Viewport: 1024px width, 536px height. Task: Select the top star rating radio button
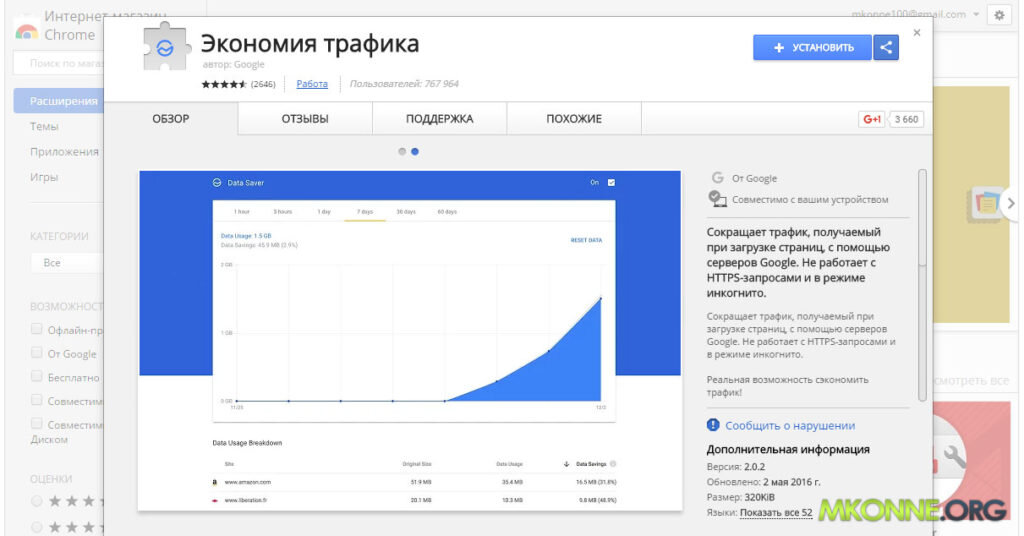point(37,501)
